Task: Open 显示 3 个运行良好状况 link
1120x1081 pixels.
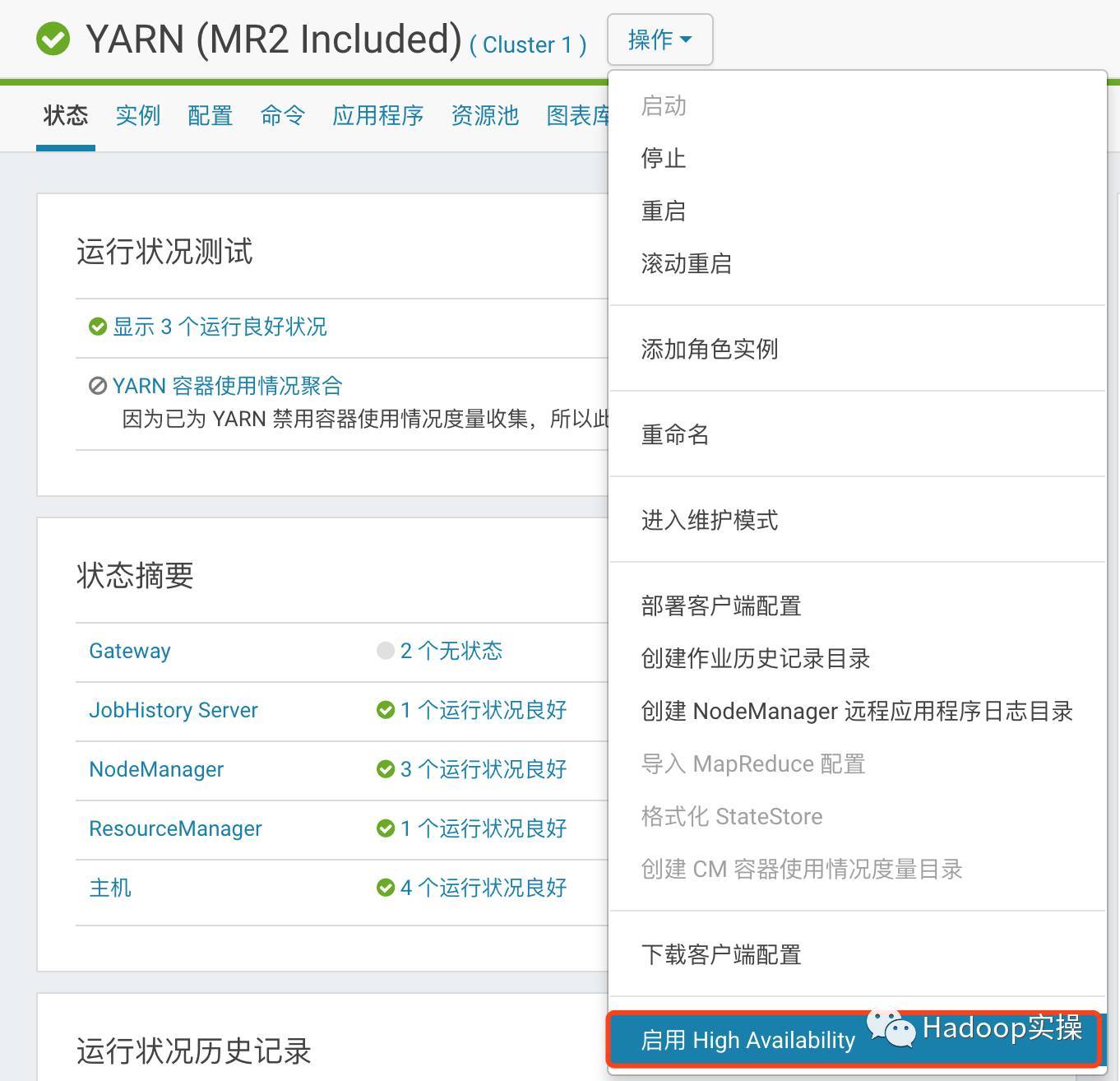Action: coord(220,327)
